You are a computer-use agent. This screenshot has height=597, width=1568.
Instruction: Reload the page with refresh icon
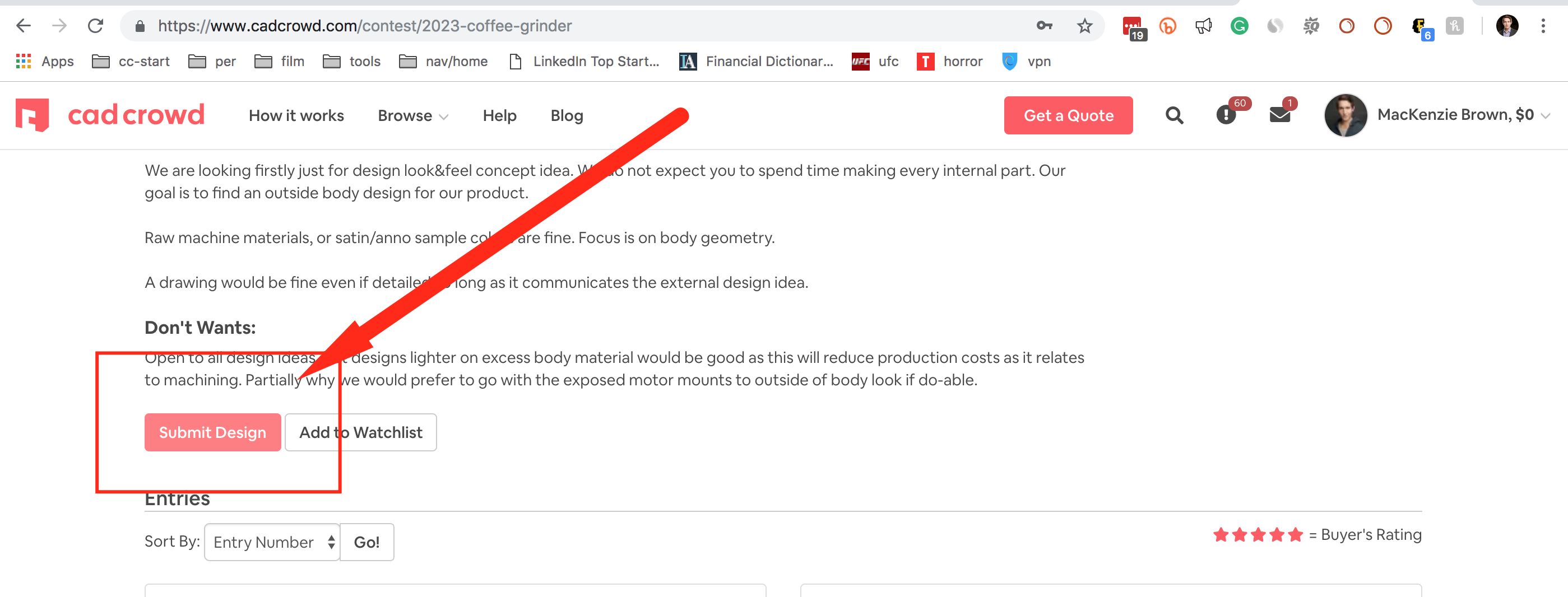point(96,26)
